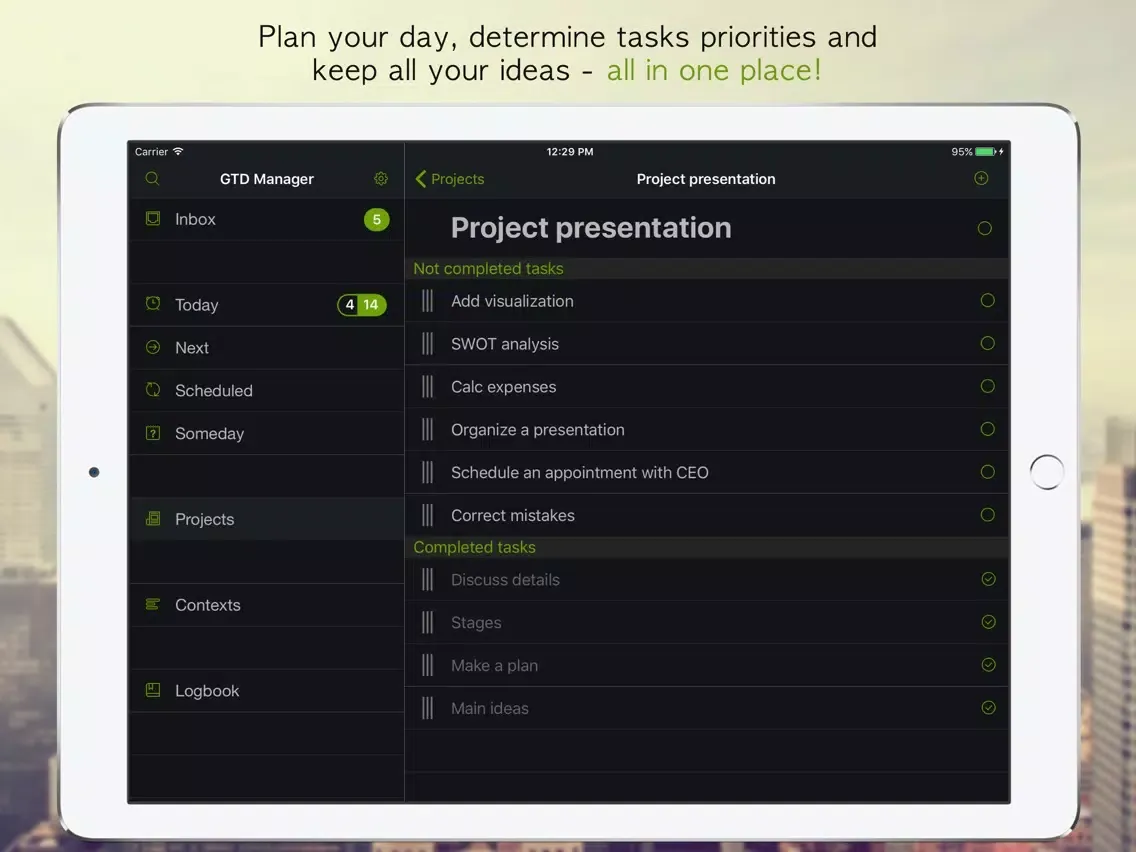Screen dimensions: 1136x852
Task: Open the Today list
Action: pyautogui.click(x=267, y=304)
